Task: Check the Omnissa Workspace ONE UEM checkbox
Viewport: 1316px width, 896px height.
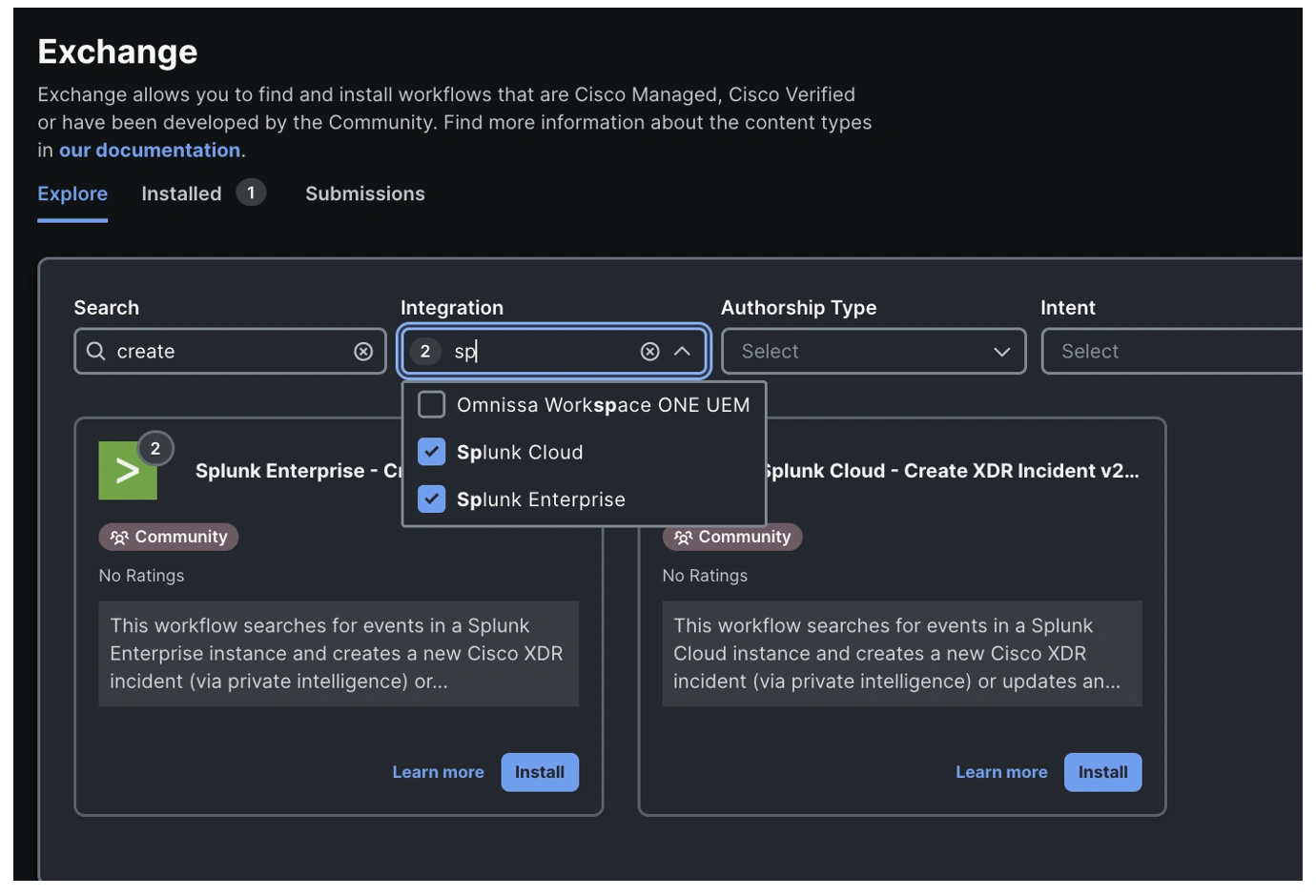Action: 430,404
